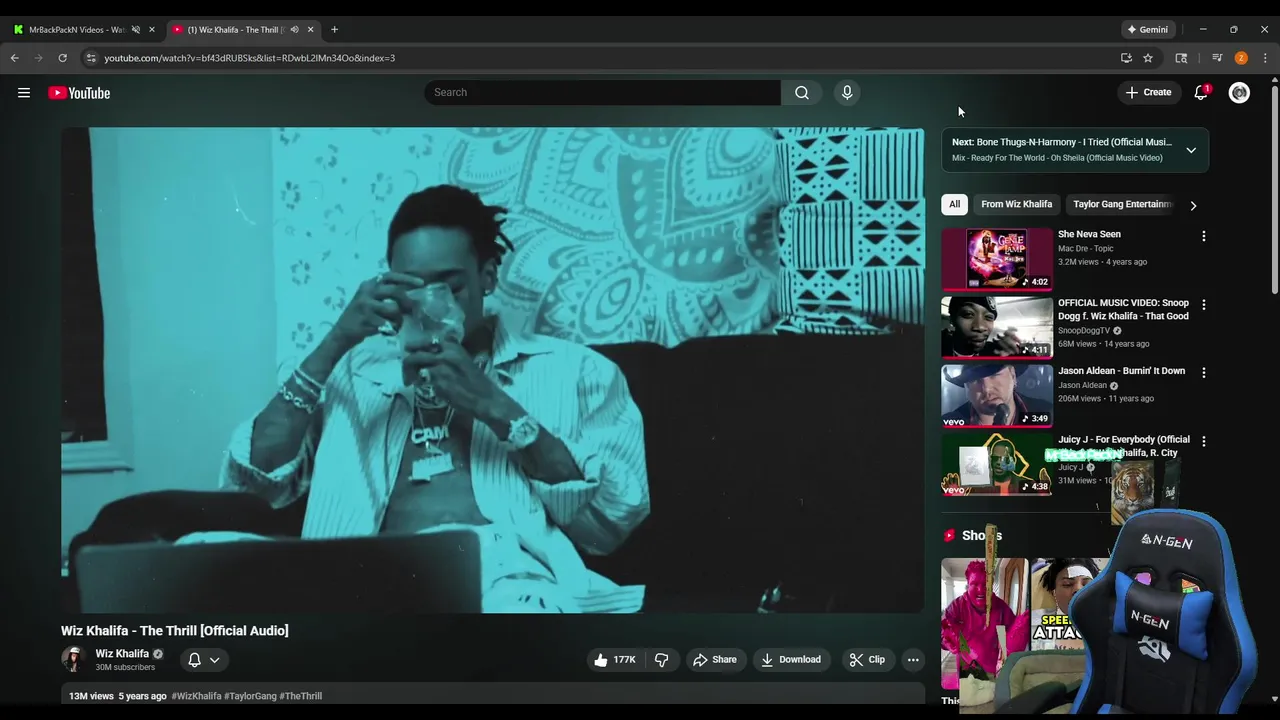Dislike the video with thumbs down

661,660
